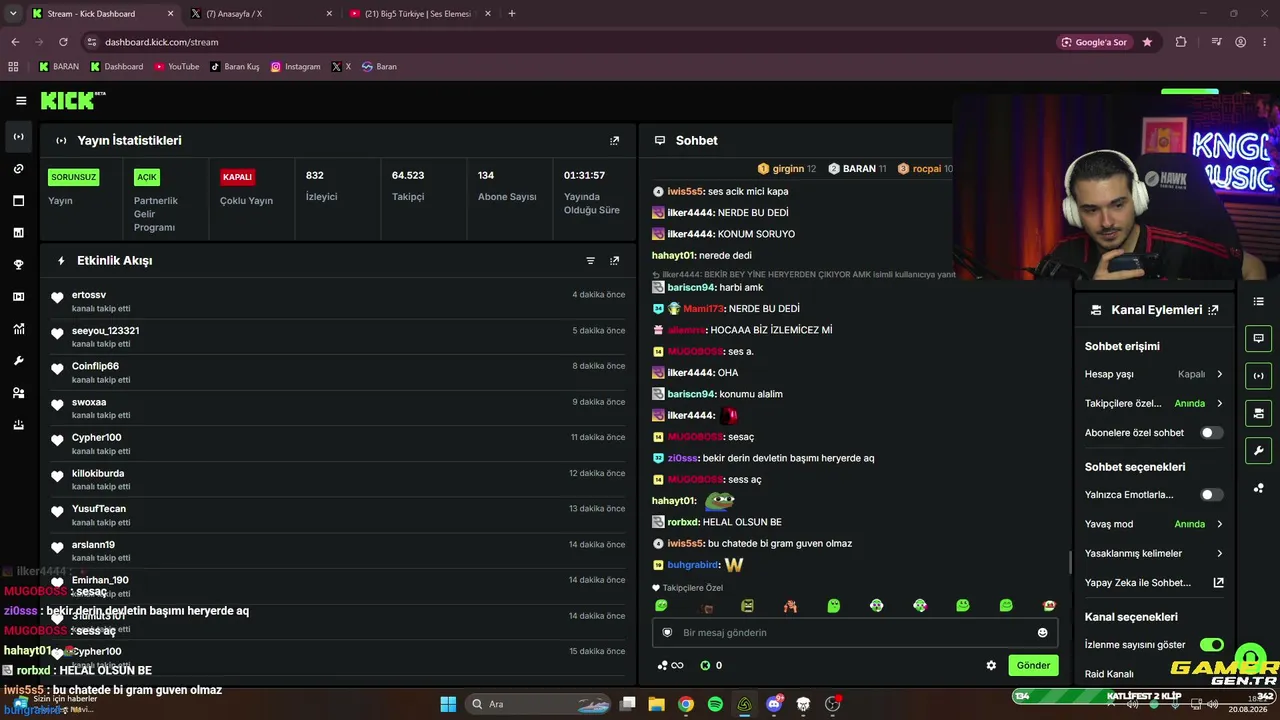Viewport: 1280px width, 720px height.
Task: Click the Gönder send button
Action: pos(1033,665)
